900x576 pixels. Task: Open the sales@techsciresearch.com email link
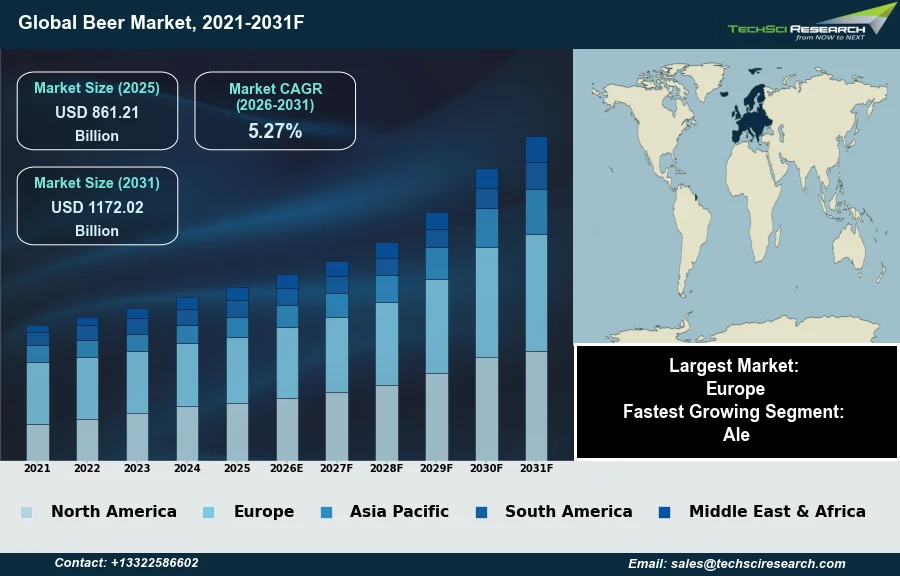pos(737,563)
